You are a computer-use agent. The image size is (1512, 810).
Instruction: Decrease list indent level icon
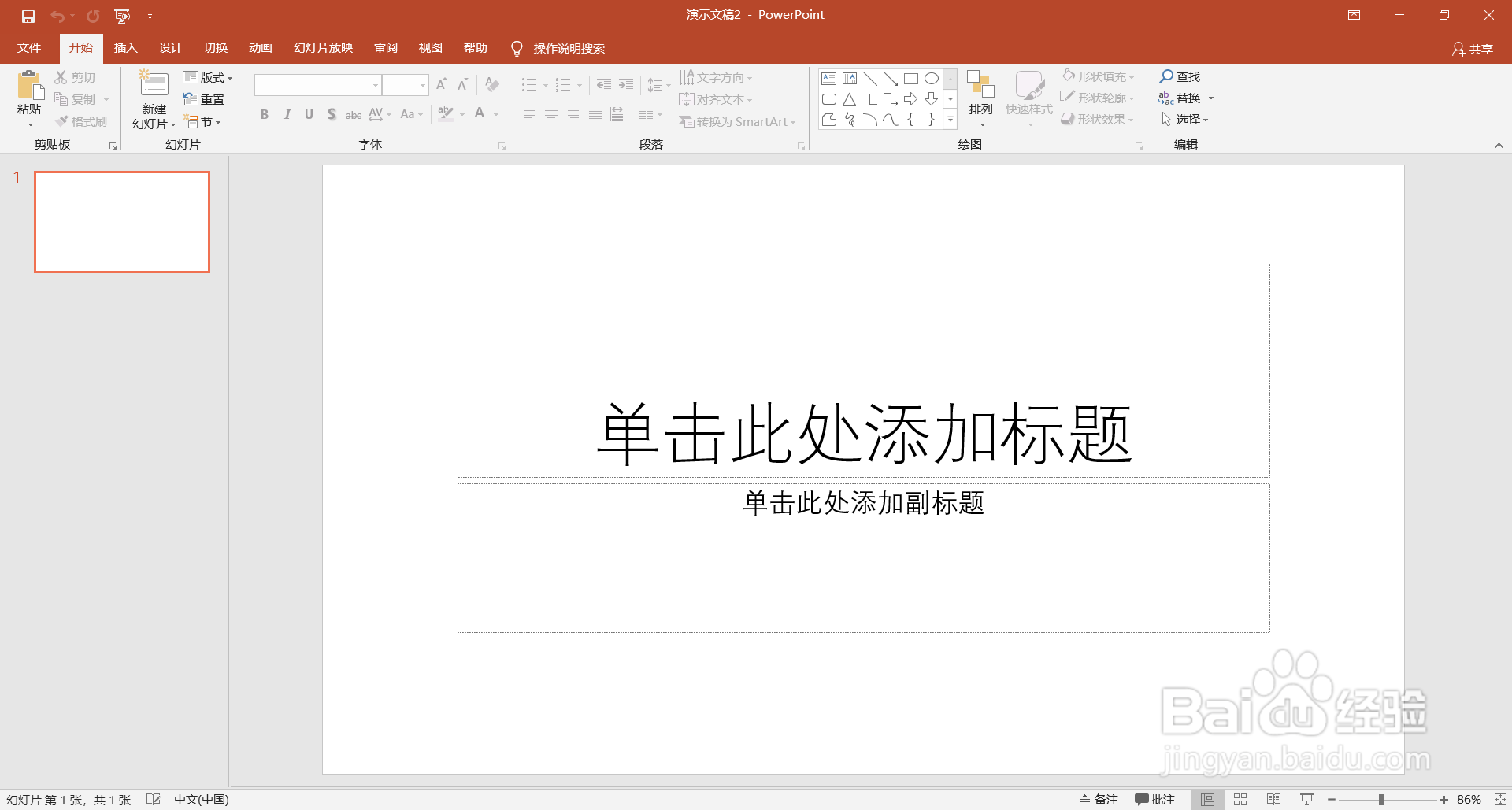click(x=604, y=85)
